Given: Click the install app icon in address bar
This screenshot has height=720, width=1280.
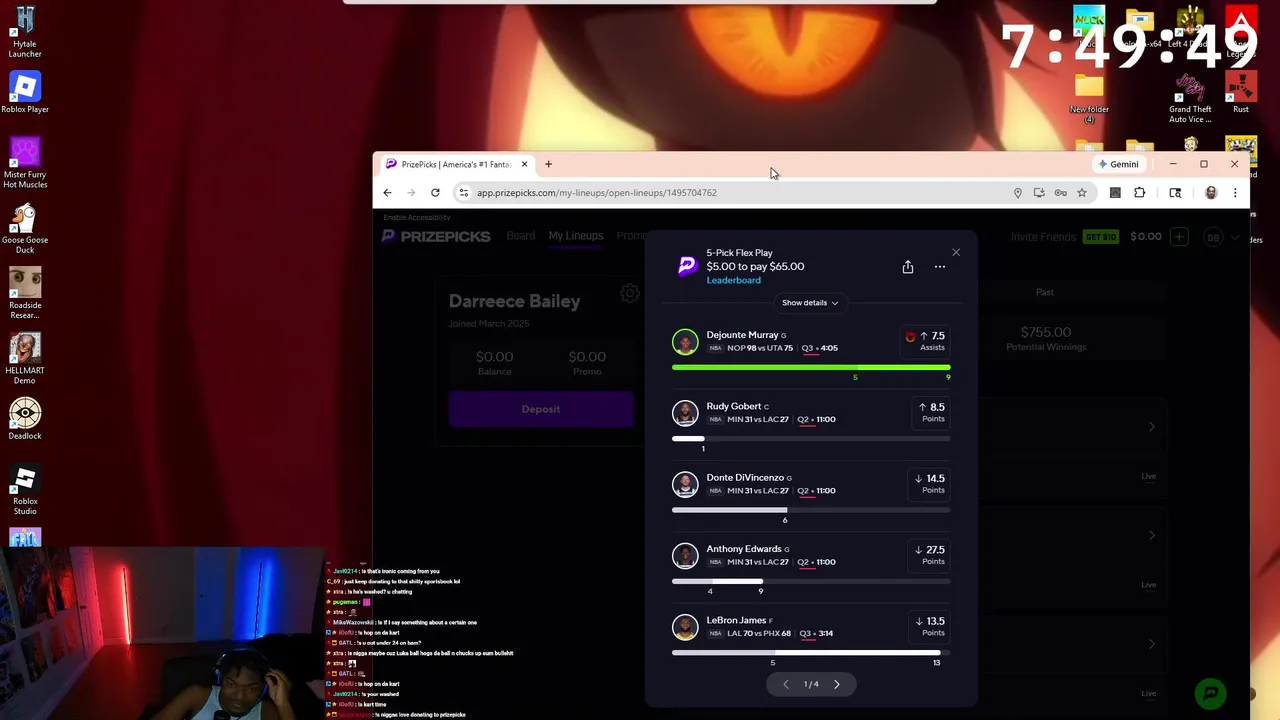Looking at the screenshot, I should tap(1039, 193).
